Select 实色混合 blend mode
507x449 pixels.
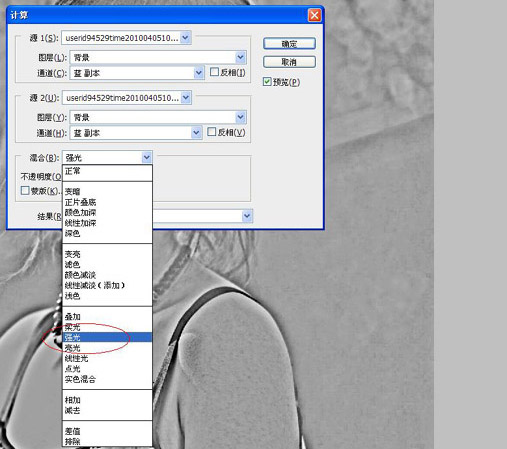point(80,379)
